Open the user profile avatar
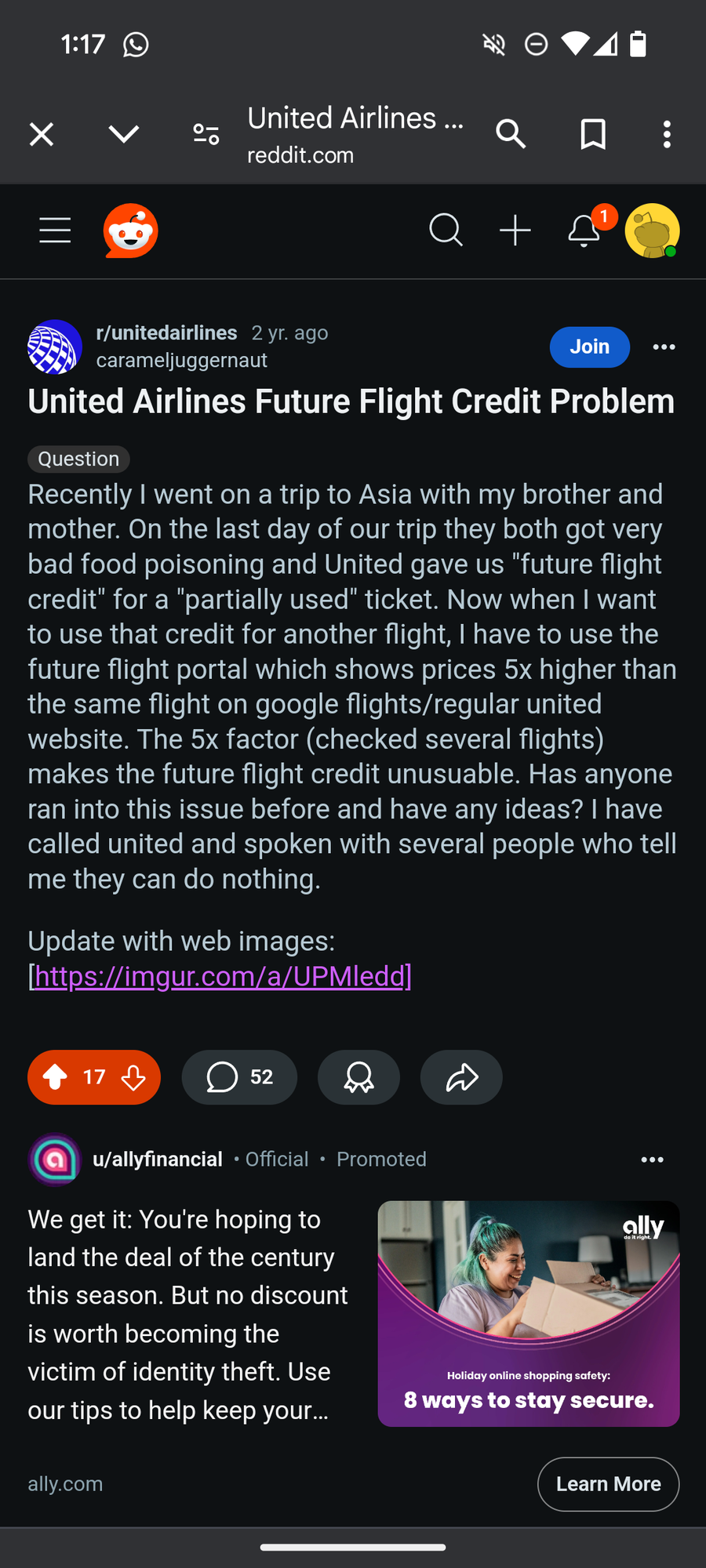706x1568 pixels. [x=652, y=230]
